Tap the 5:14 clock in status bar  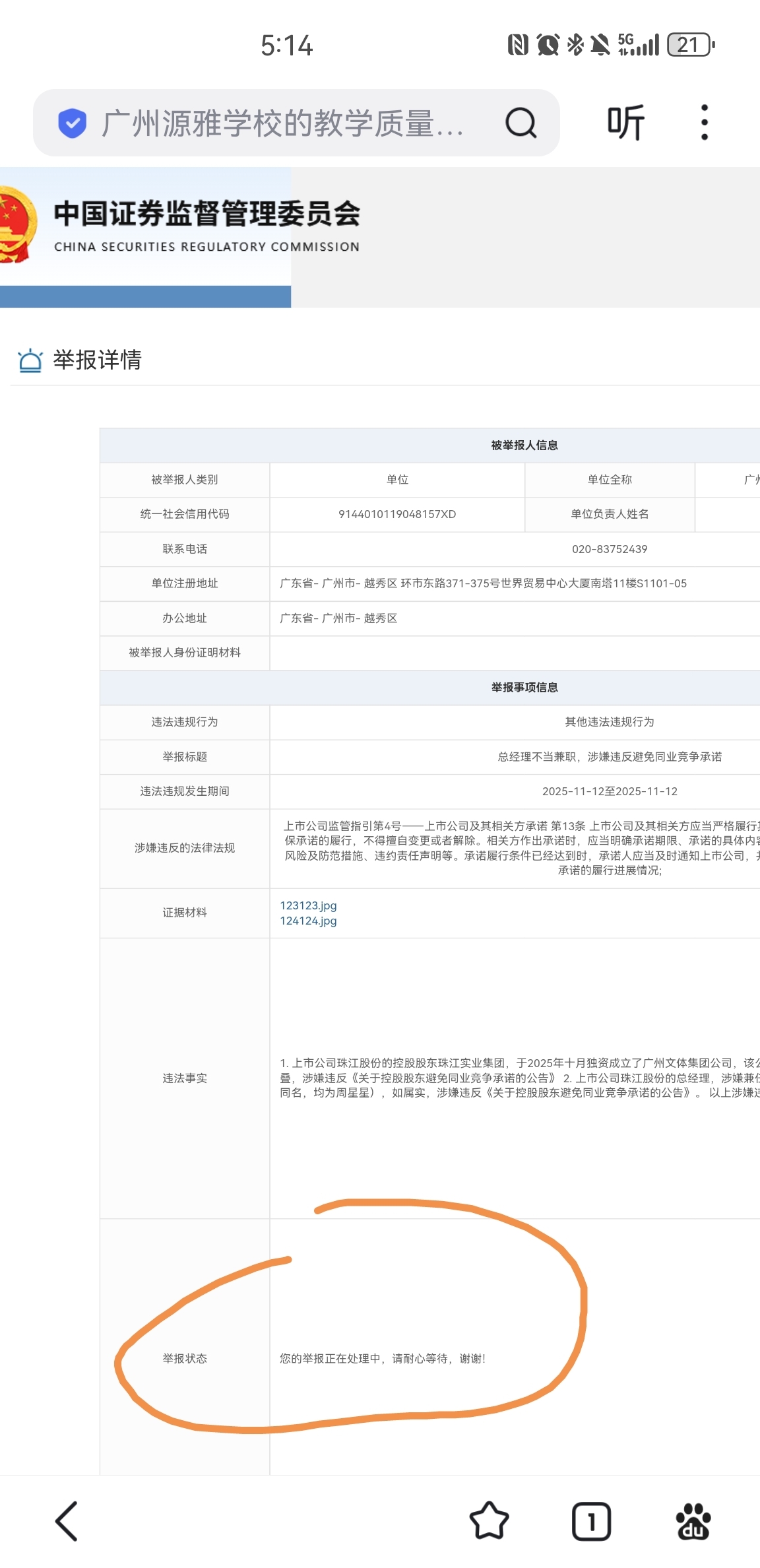click(287, 46)
